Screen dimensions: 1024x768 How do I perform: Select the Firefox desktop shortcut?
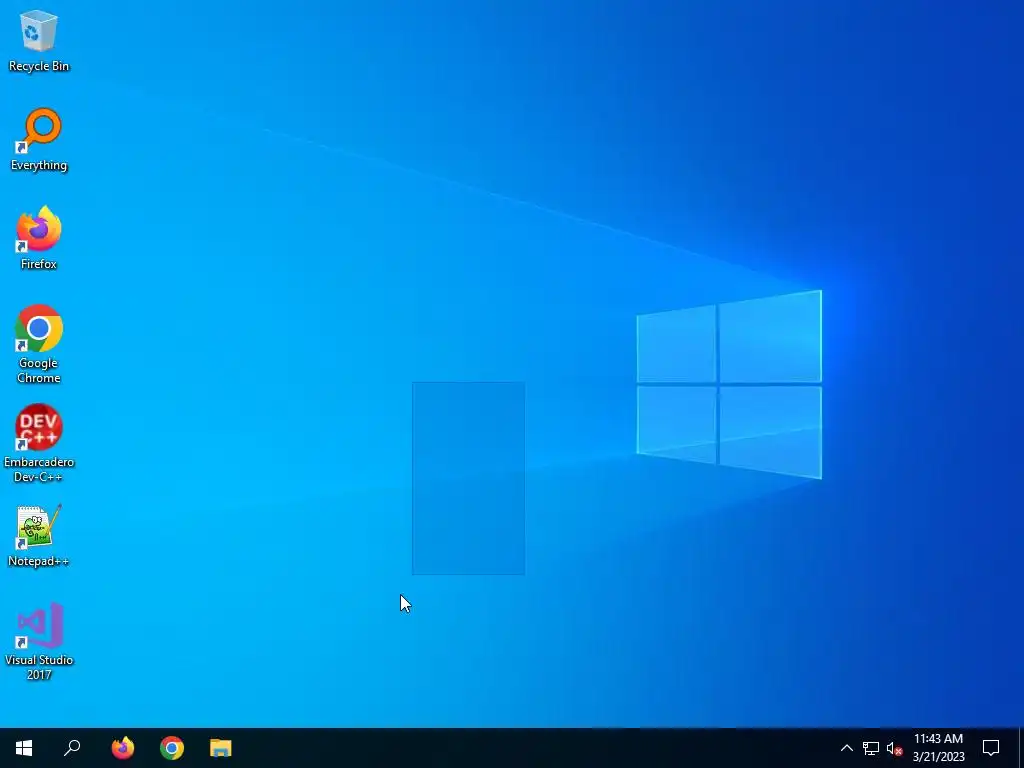pyautogui.click(x=39, y=238)
